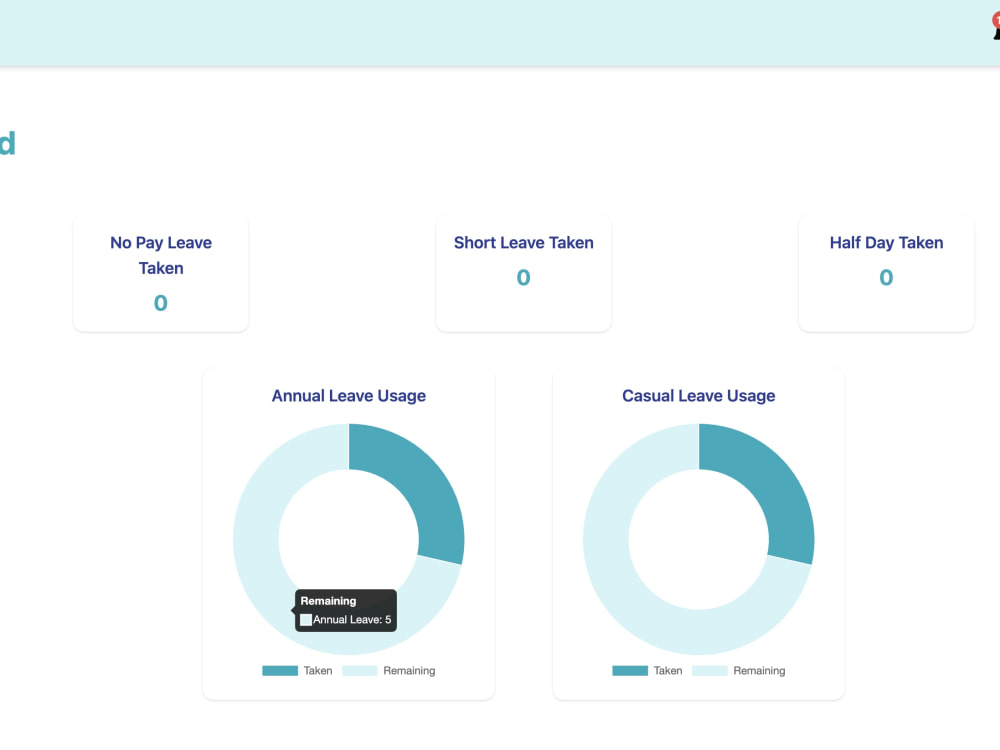Click the Short Leave Taken count value 0
Screen dimensions: 1000x750
524,277
